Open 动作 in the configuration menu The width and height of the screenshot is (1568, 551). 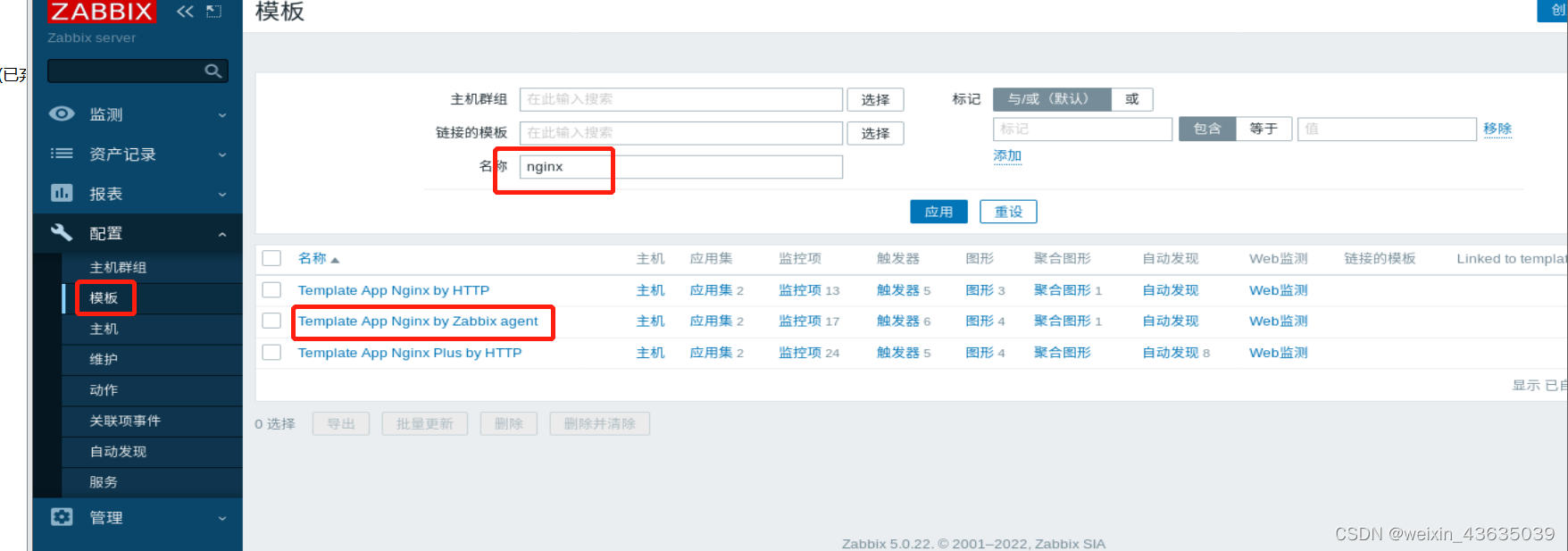pyautogui.click(x=104, y=389)
